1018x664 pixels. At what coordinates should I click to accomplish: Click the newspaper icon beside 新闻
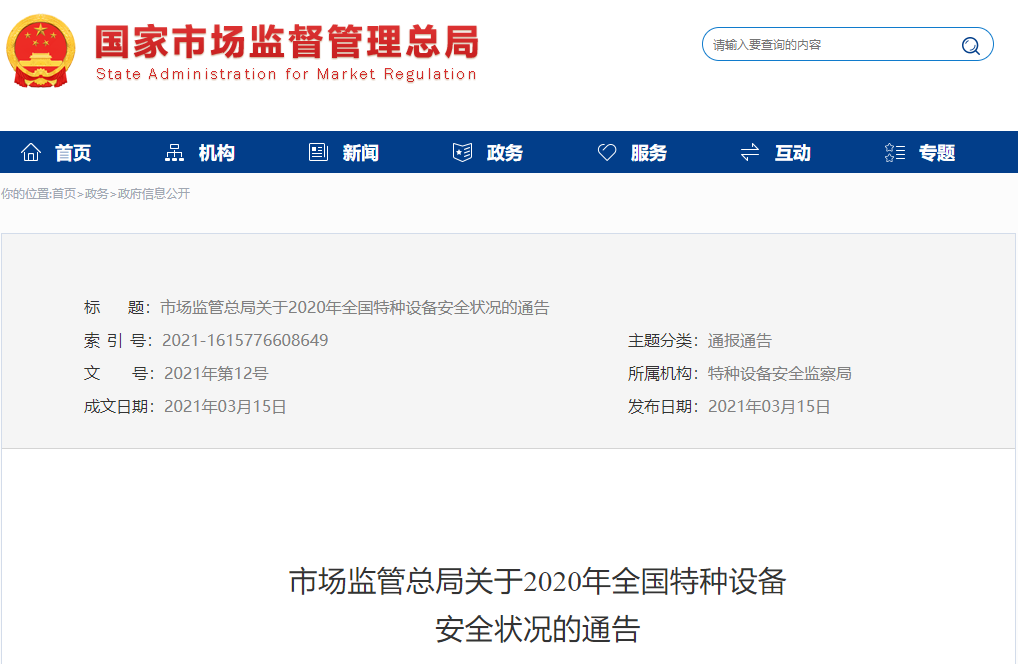click(x=318, y=153)
